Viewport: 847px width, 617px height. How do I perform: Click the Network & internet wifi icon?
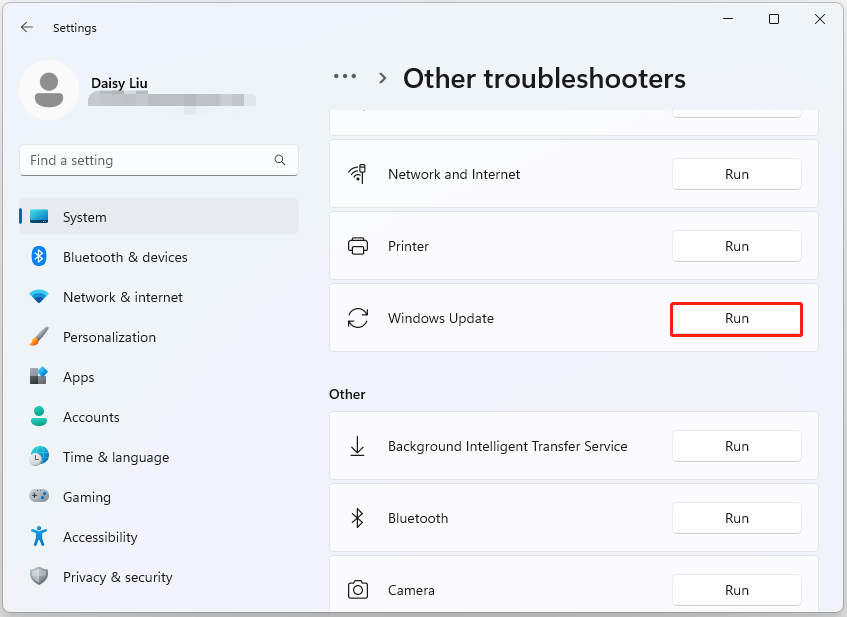point(39,297)
